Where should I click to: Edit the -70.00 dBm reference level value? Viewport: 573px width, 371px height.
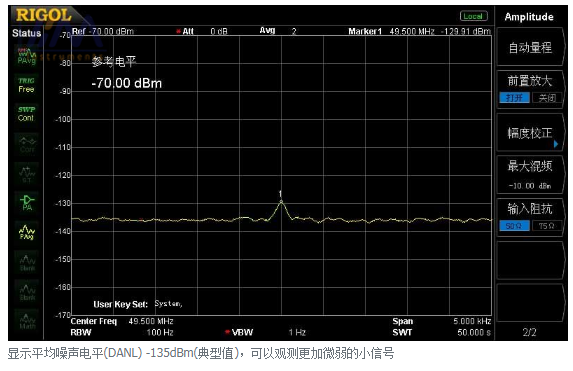tap(126, 83)
